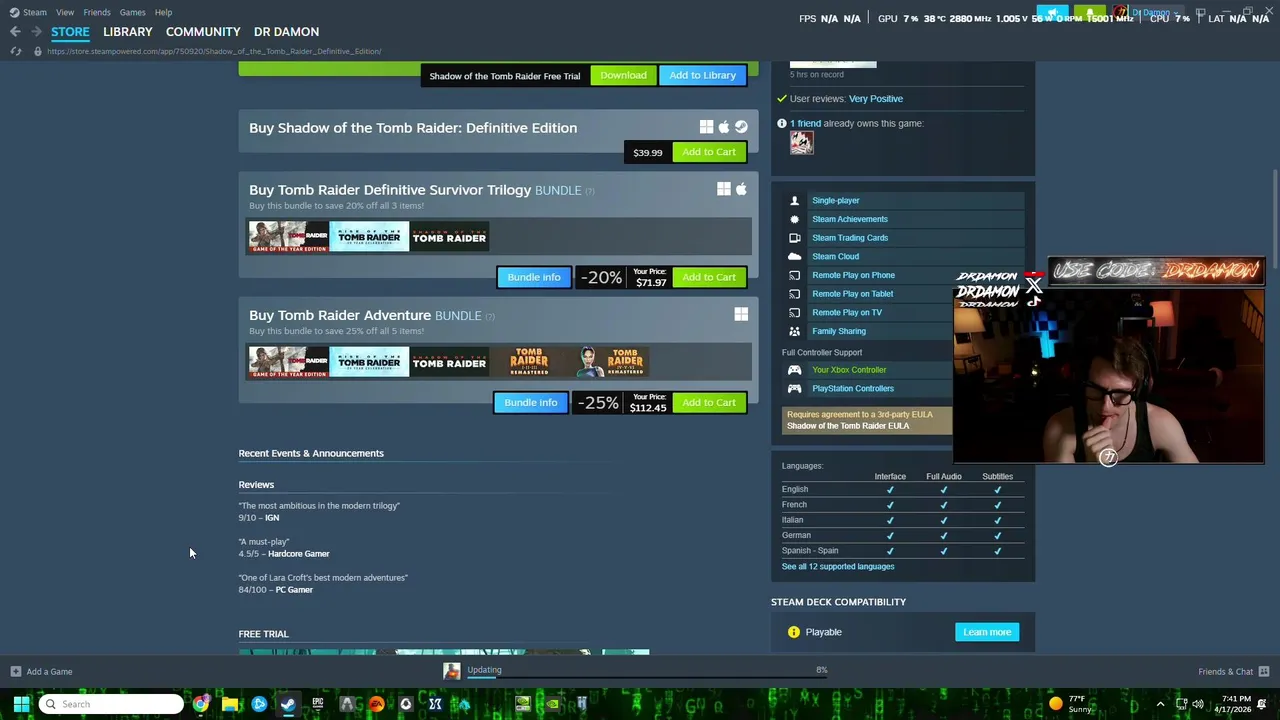1280x720 pixels.
Task: Click the Steam back navigation arrow
Action: [15, 32]
